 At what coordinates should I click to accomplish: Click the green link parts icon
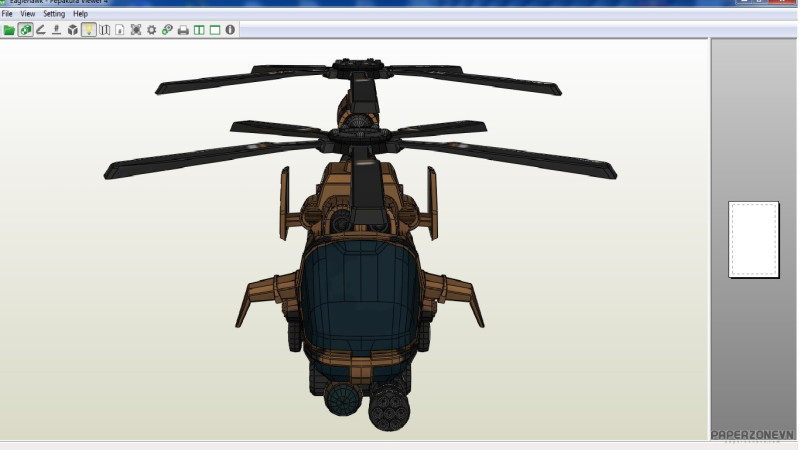[x=167, y=30]
